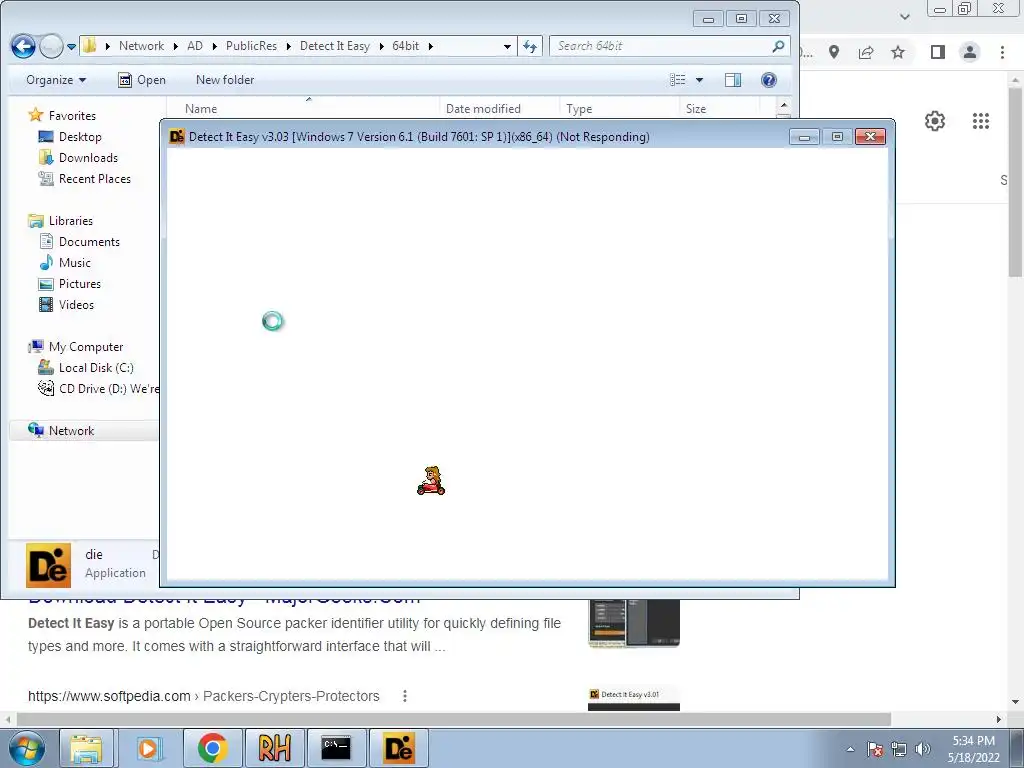
Task: Click Chrome's share page icon
Action: click(x=866, y=52)
